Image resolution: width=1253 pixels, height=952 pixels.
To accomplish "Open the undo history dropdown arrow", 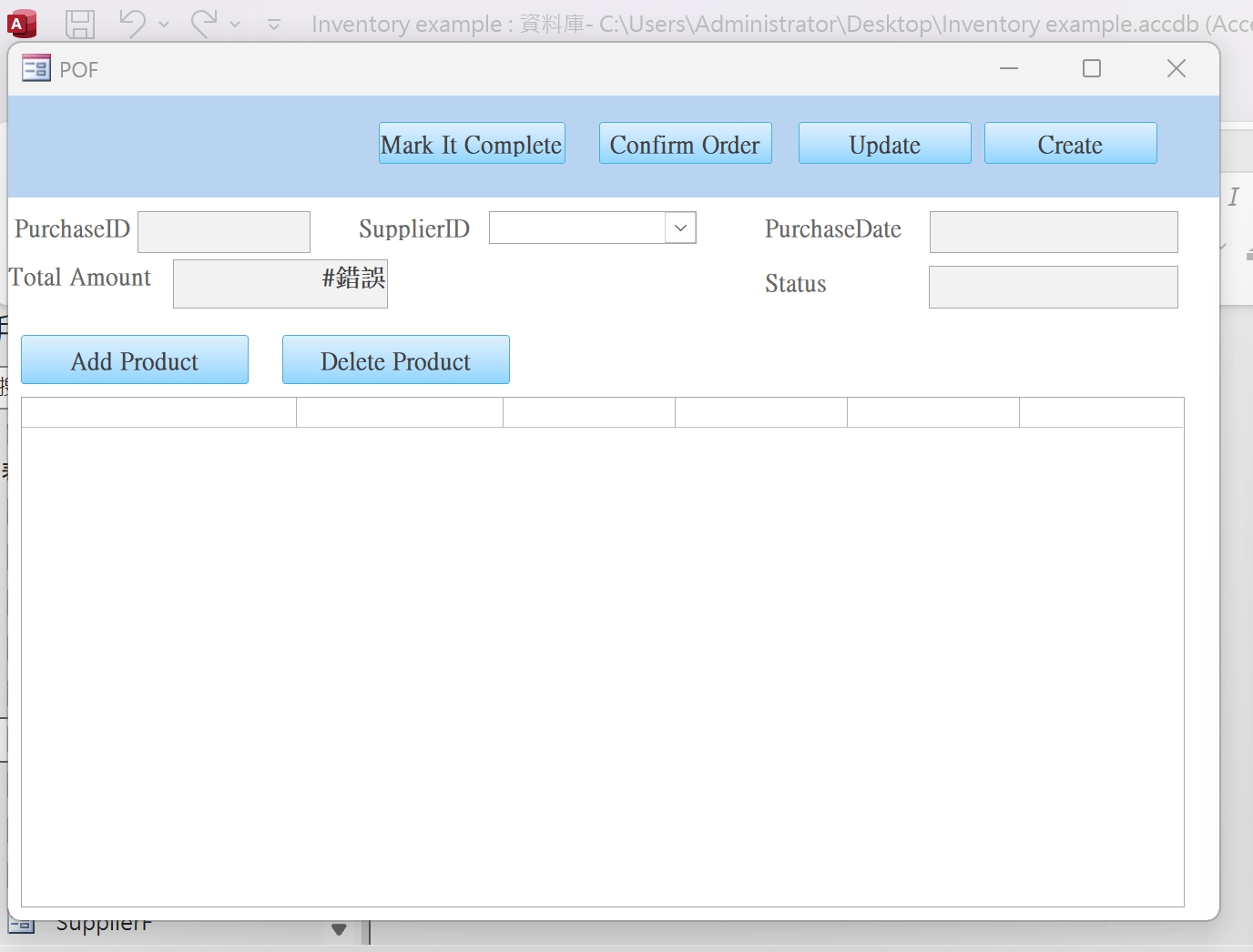I will pos(164,25).
